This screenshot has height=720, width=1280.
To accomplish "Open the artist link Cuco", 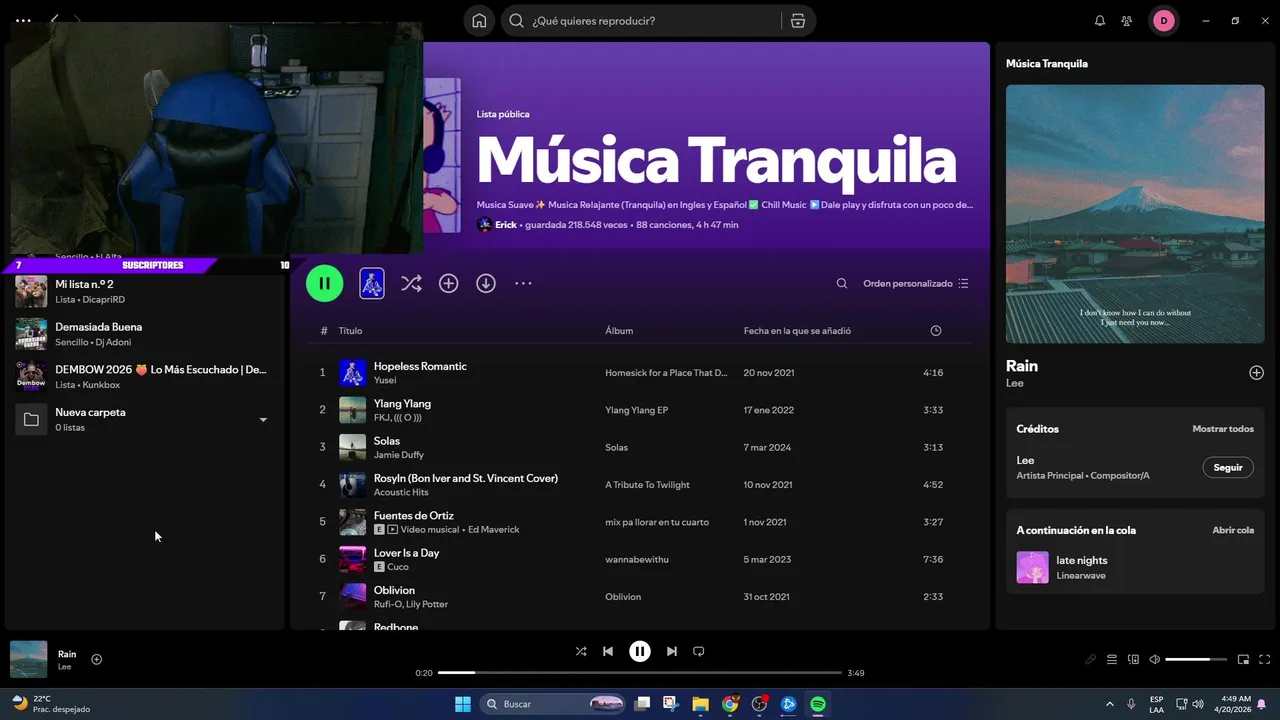I will point(398,567).
